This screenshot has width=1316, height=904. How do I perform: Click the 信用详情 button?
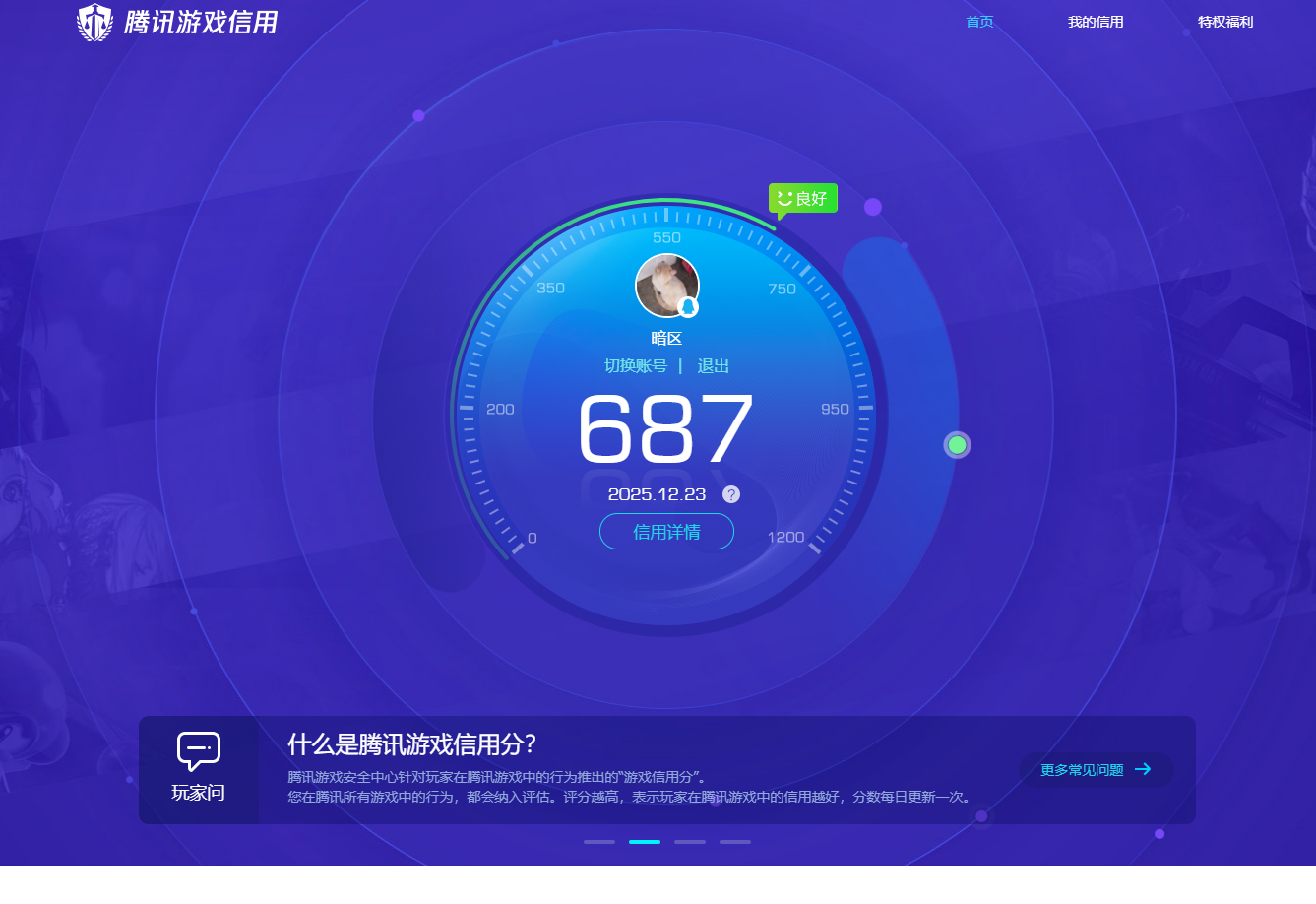click(x=666, y=531)
